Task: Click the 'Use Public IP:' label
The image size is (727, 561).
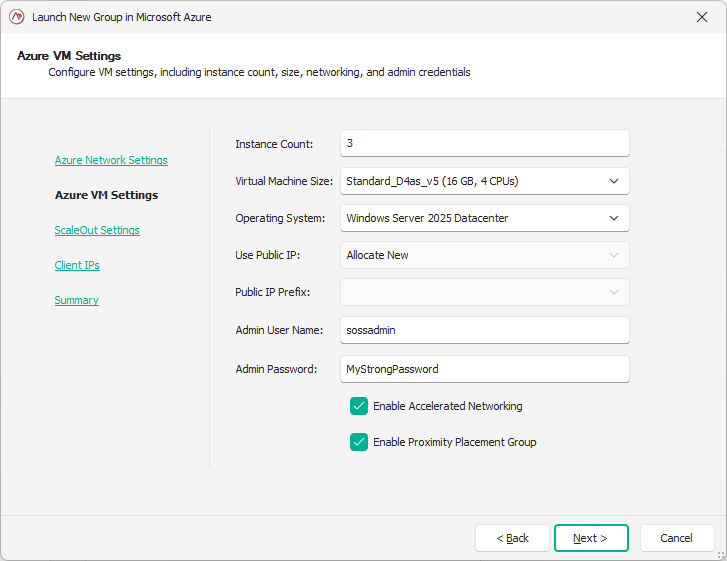Action: pos(268,255)
